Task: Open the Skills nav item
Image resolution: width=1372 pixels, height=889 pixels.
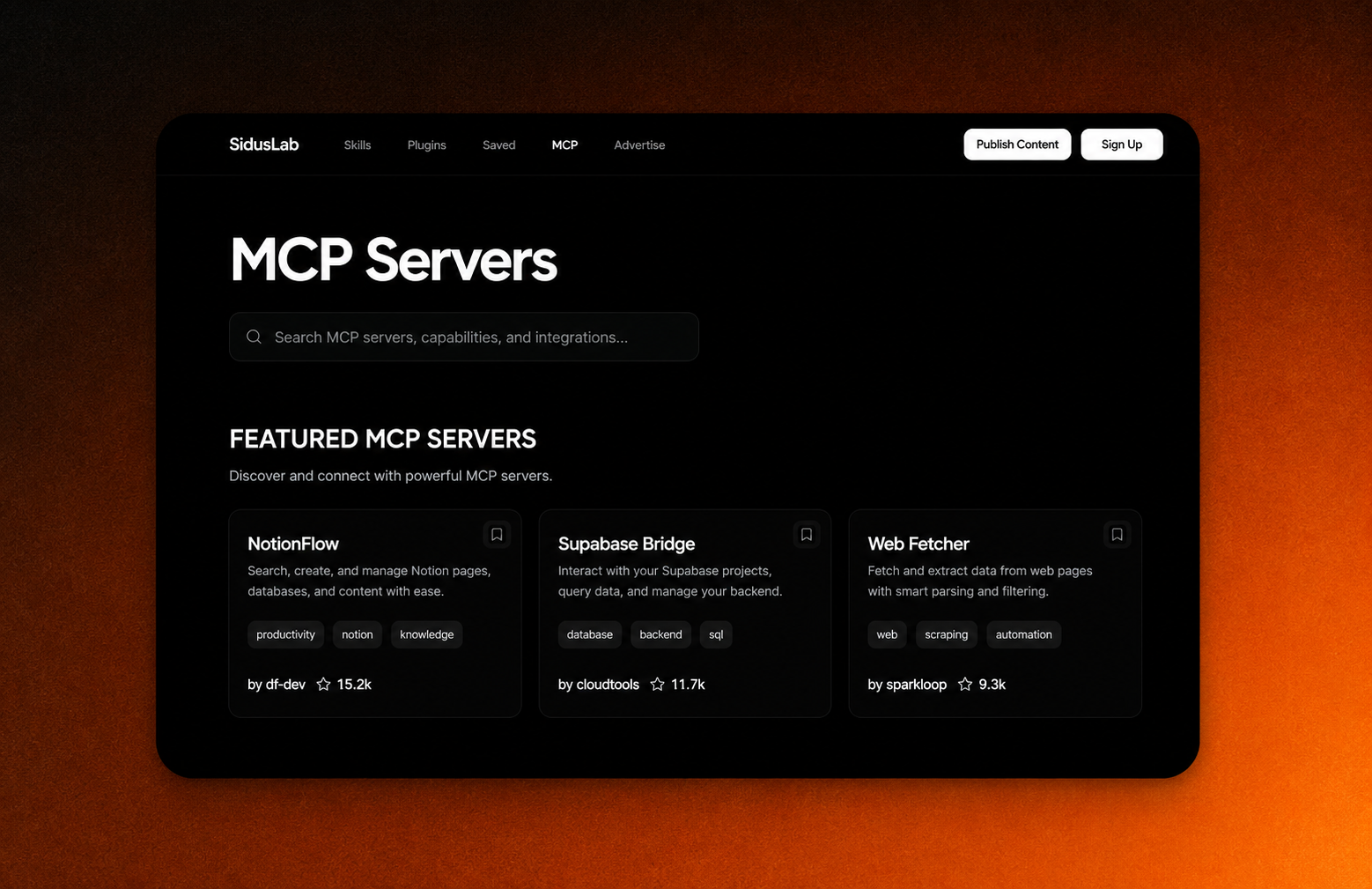Action: coord(358,145)
